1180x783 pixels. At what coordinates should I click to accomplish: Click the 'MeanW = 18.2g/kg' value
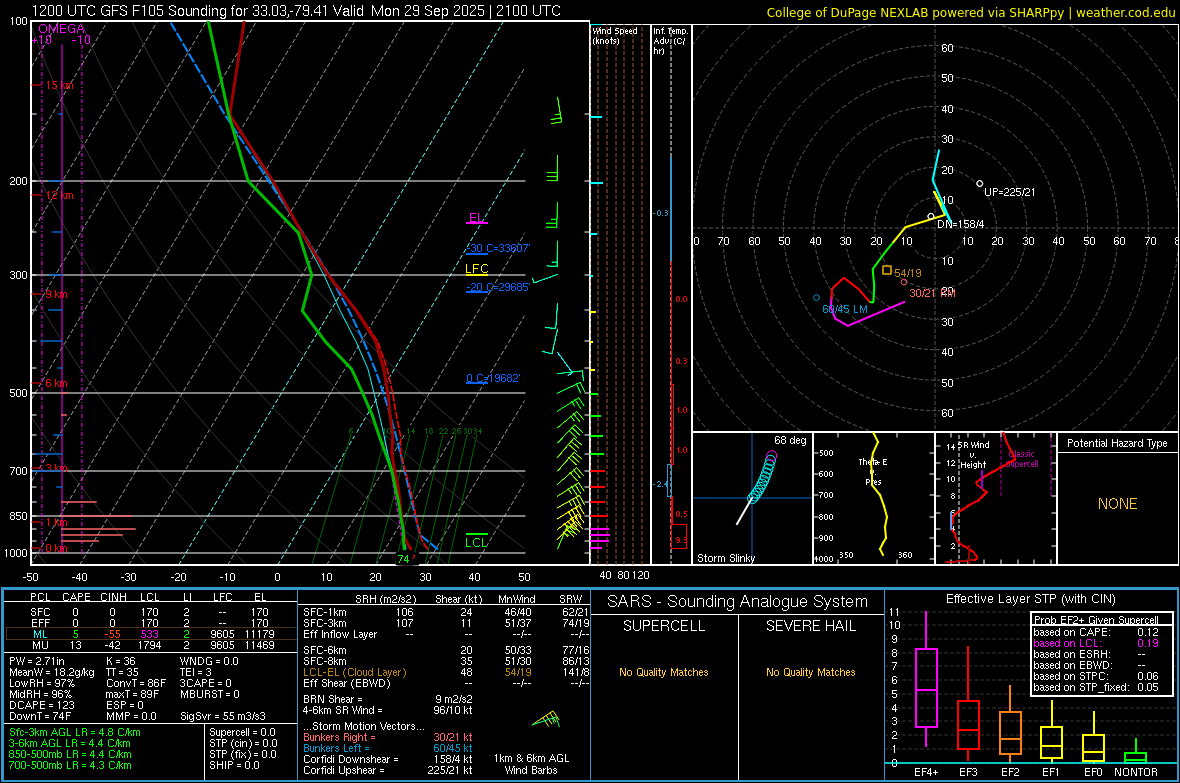tap(52, 672)
